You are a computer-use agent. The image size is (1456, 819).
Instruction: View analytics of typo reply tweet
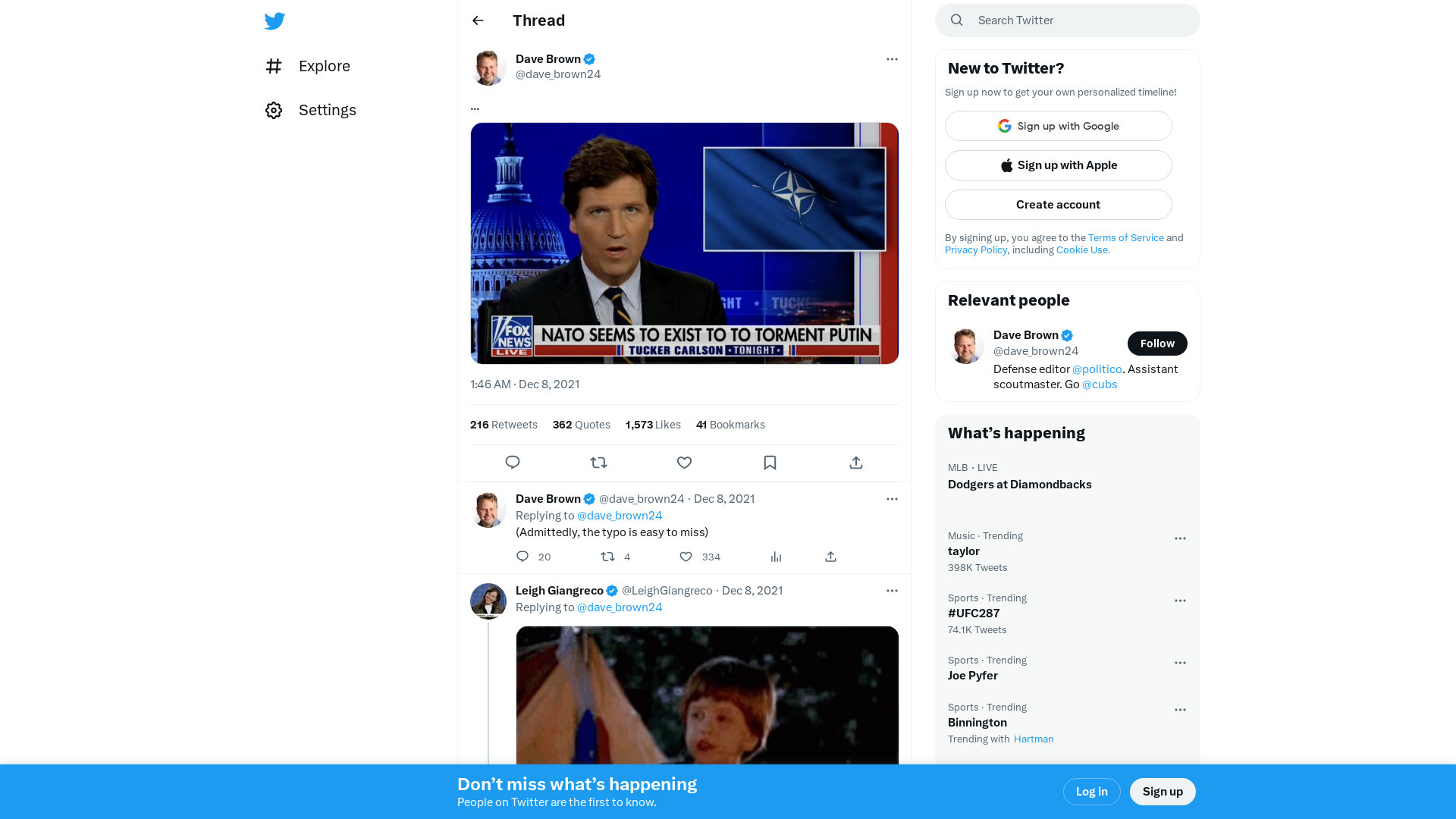776,557
